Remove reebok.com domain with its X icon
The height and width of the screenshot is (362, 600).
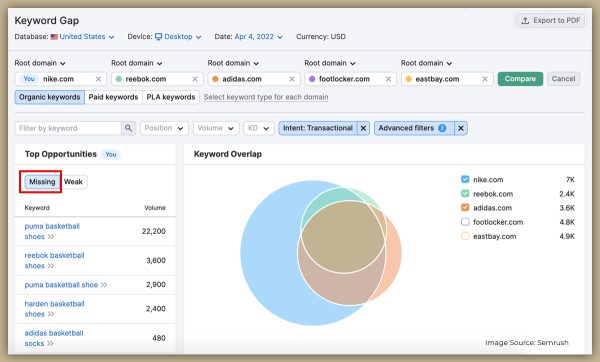click(195, 79)
